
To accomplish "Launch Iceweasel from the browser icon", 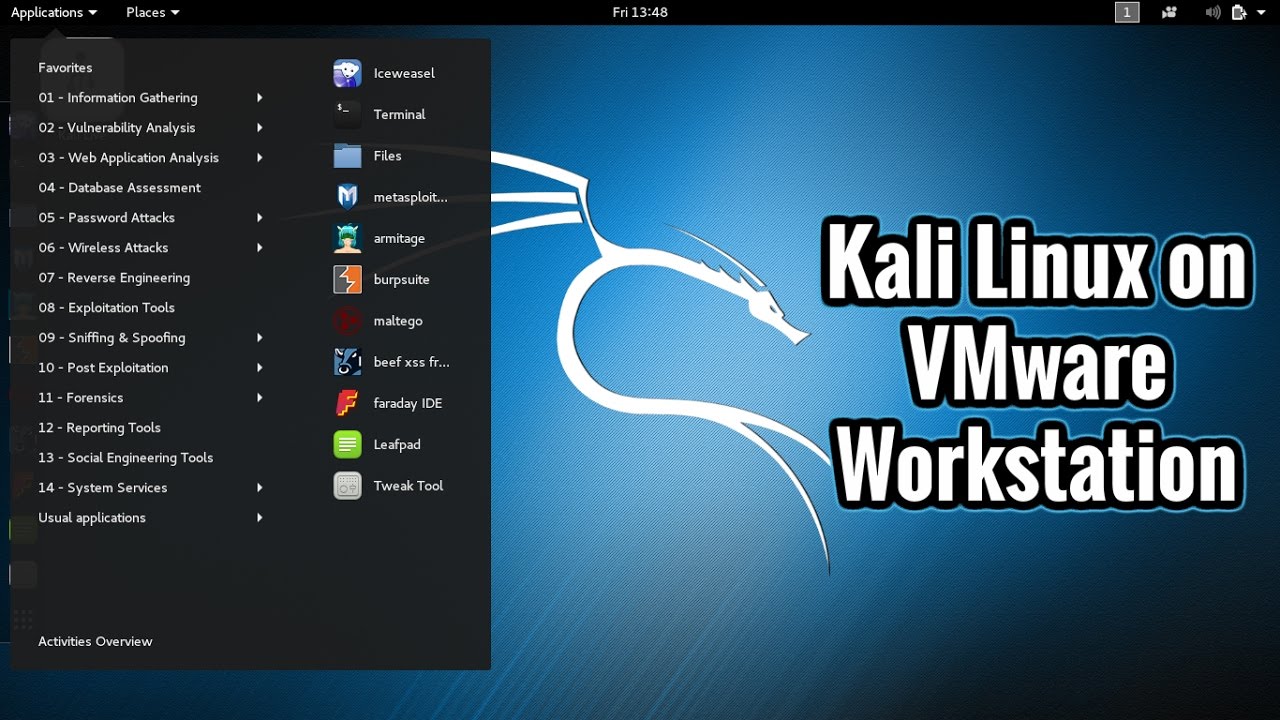I will coord(347,73).
